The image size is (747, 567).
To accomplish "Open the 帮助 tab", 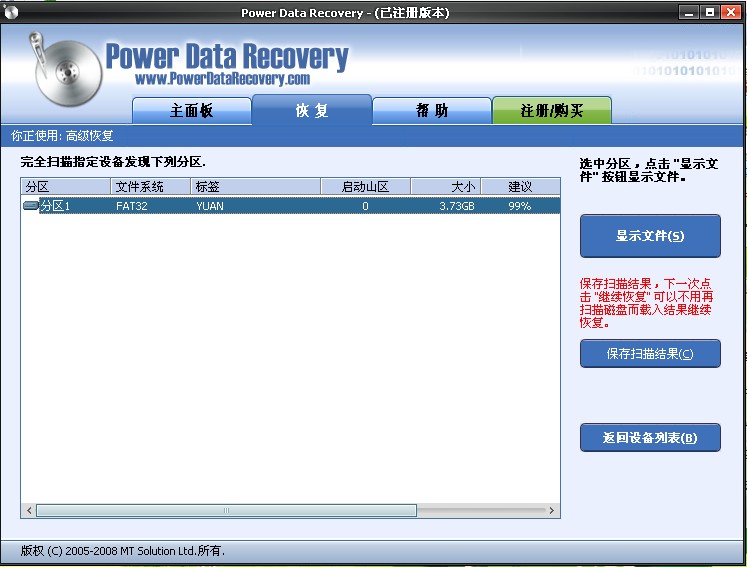I will click(x=432, y=111).
